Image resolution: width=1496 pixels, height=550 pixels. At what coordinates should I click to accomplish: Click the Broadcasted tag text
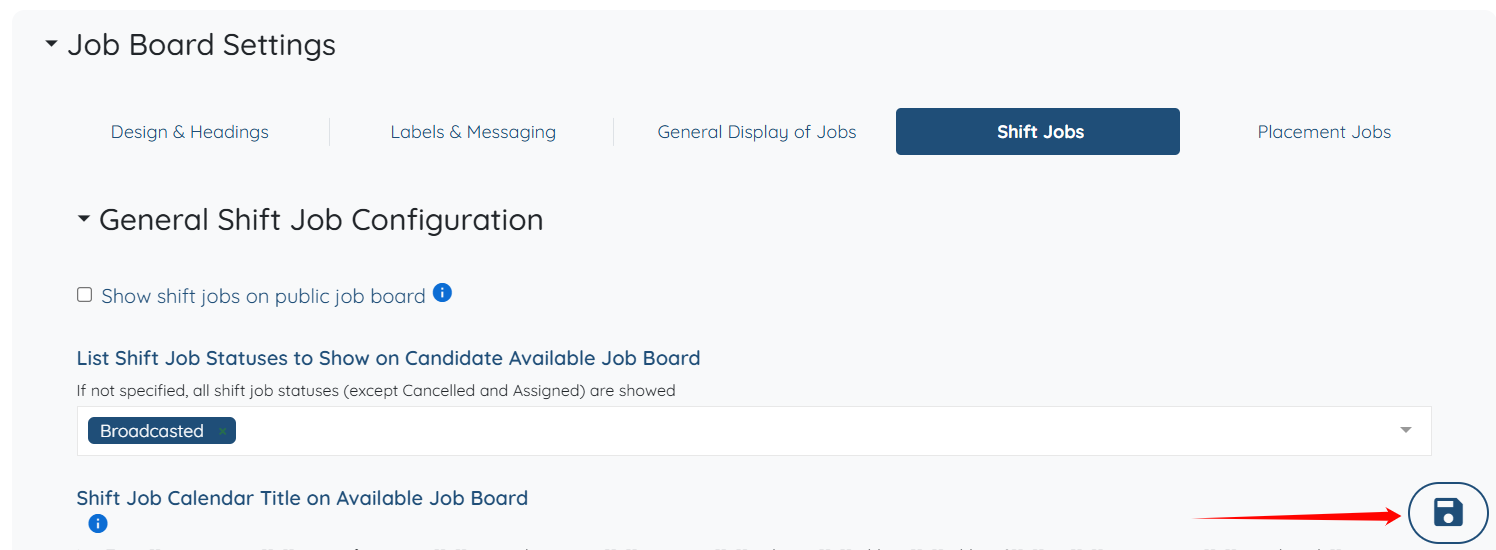tap(152, 431)
